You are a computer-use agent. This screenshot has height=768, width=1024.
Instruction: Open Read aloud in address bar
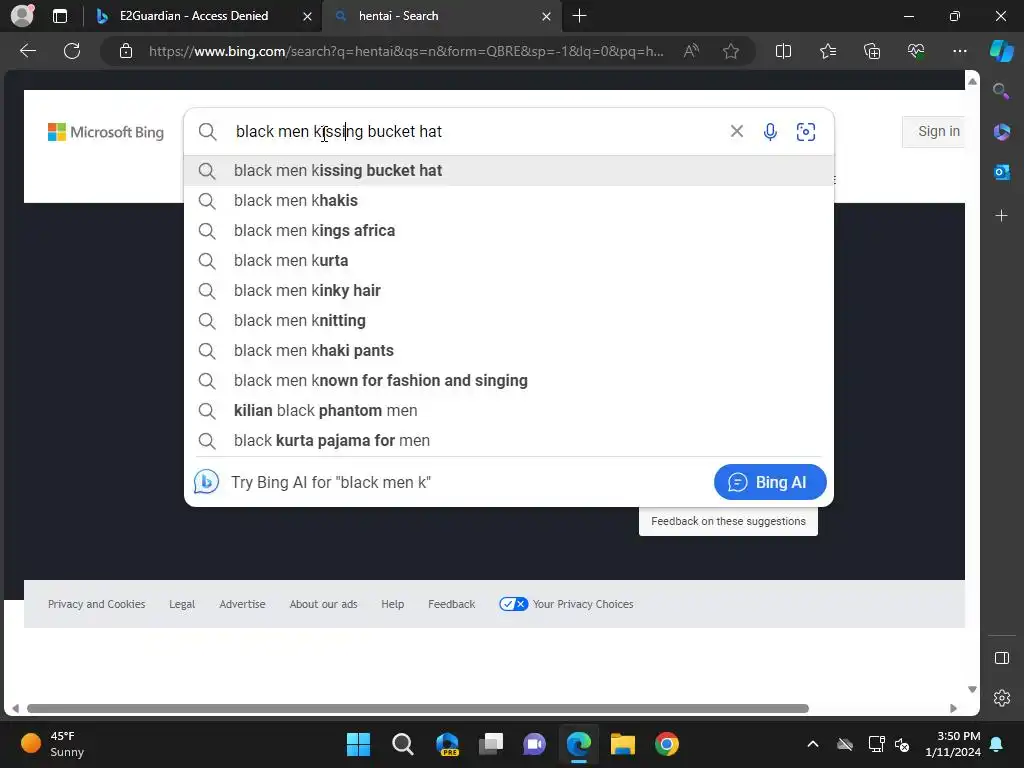point(691,51)
